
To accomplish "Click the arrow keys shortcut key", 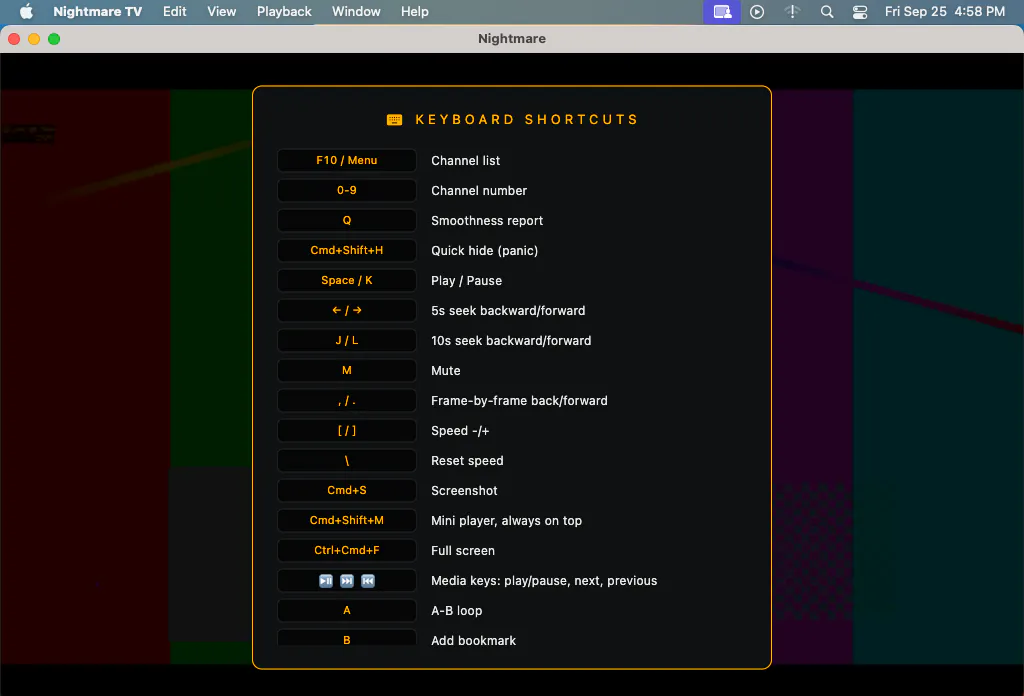I will coord(347,310).
